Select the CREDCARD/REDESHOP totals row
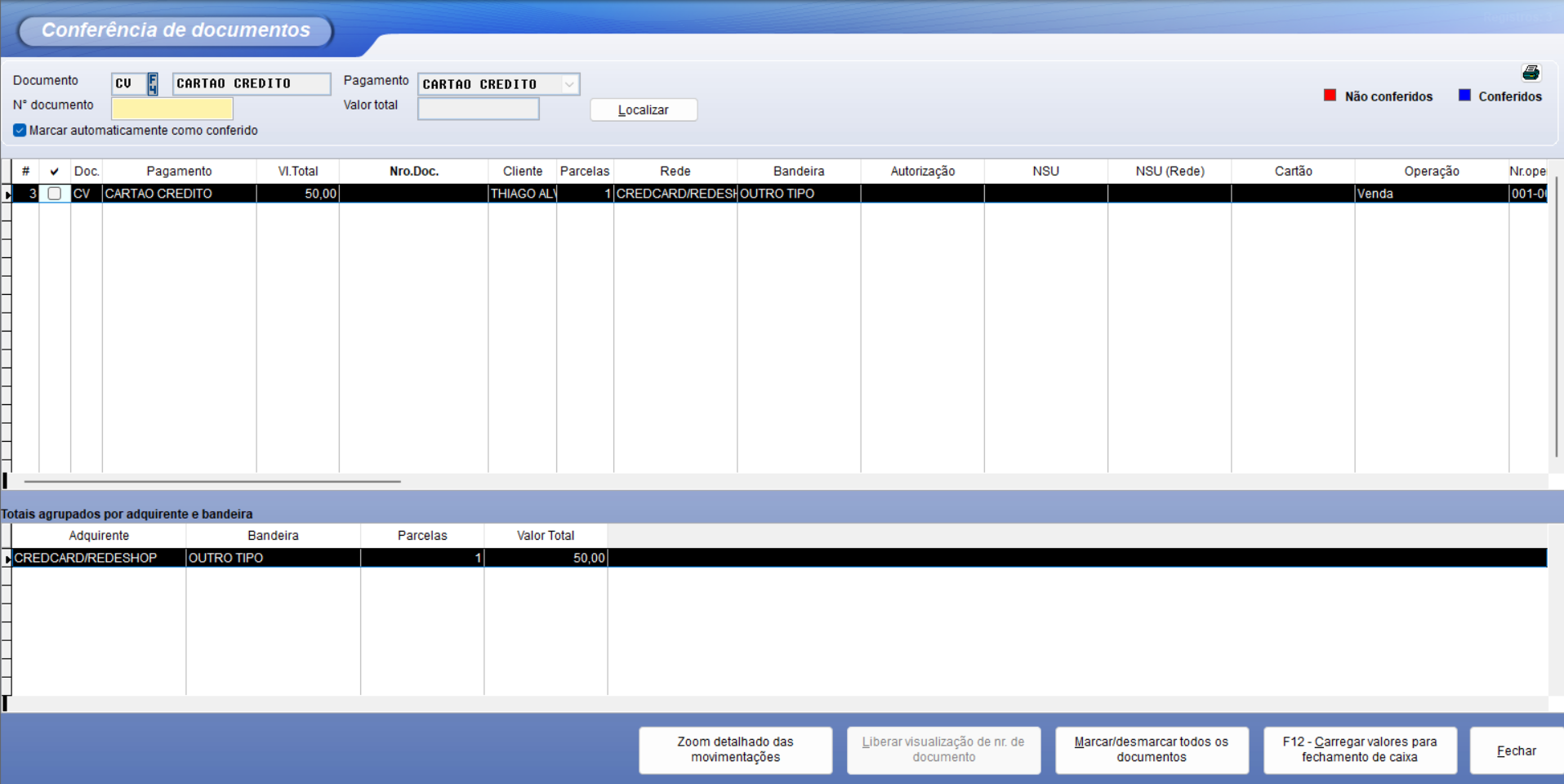This screenshot has height=784, width=1564. (98, 558)
